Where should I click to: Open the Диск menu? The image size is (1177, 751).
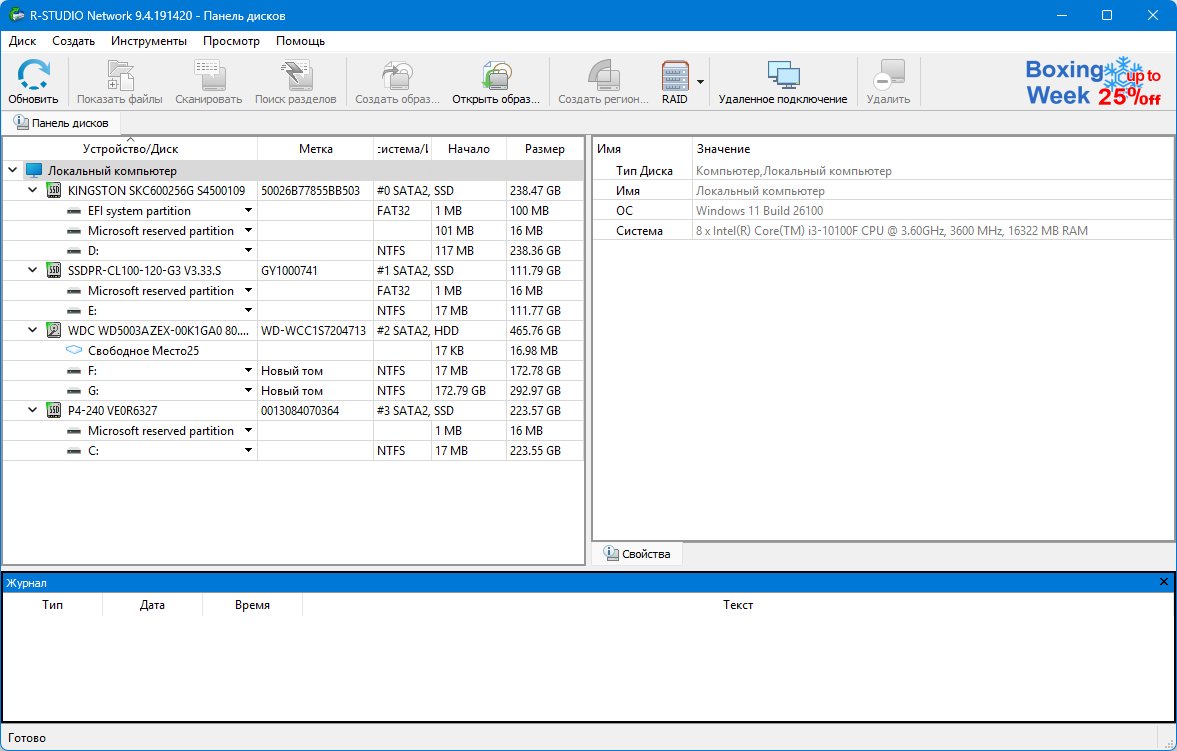tap(22, 41)
